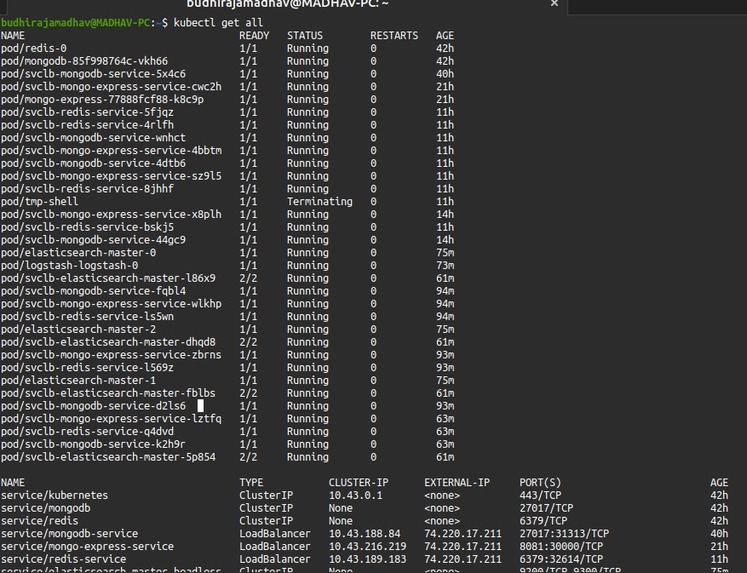Click pod/svclb-mongodb-service-44gc9 name

[93, 240]
